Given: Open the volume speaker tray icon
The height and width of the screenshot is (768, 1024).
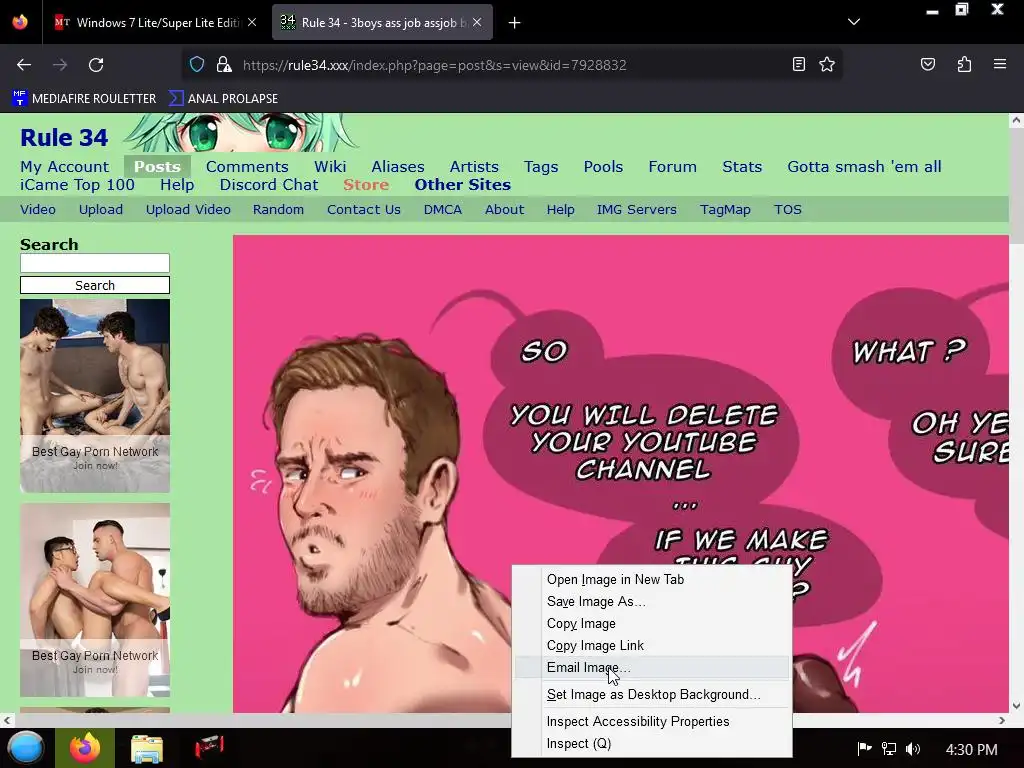Looking at the screenshot, I should (913, 748).
